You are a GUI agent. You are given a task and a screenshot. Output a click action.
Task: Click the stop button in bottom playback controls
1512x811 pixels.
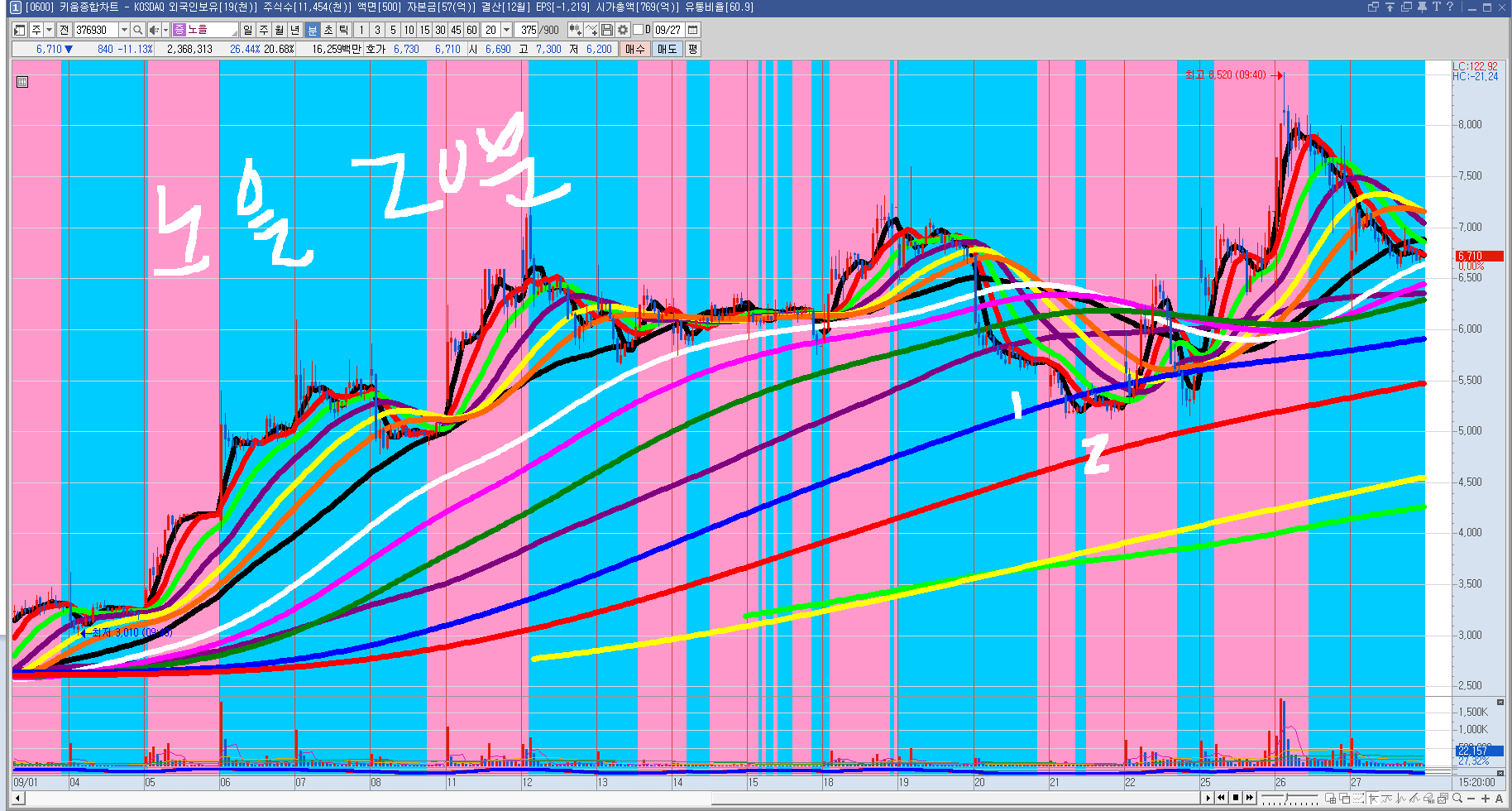(x=1236, y=798)
